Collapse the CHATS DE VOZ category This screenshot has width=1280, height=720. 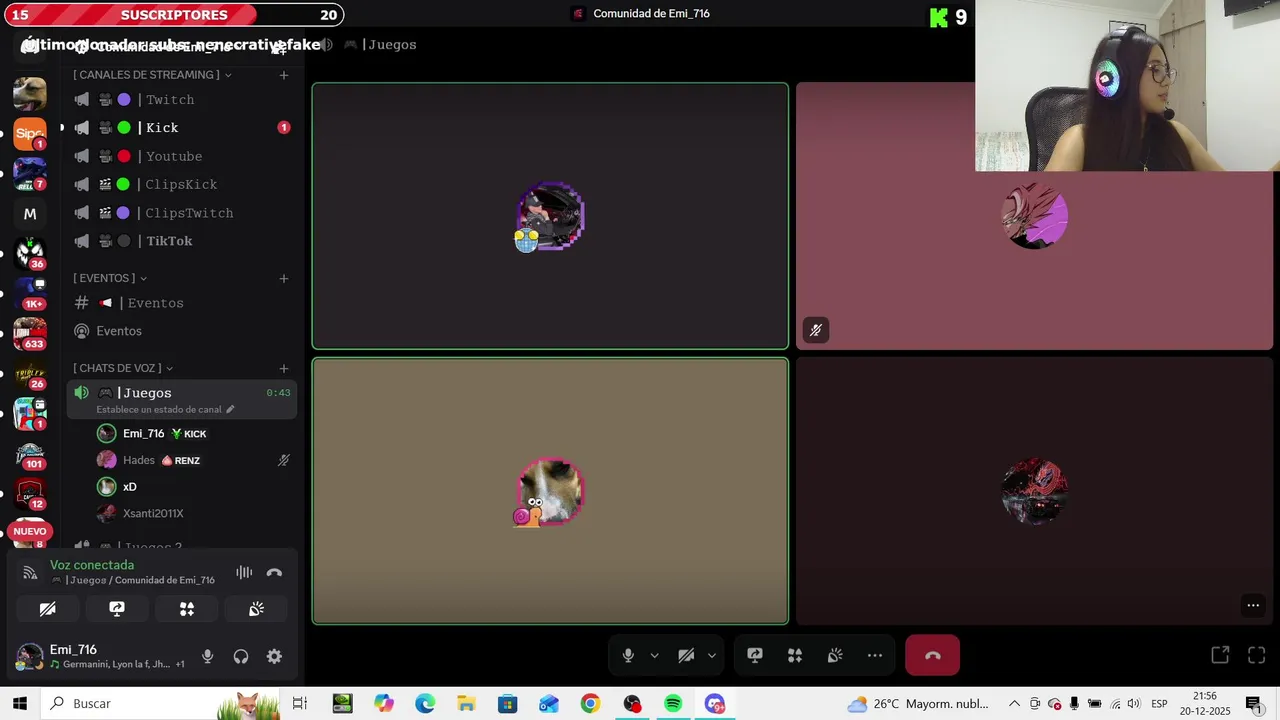point(122,368)
